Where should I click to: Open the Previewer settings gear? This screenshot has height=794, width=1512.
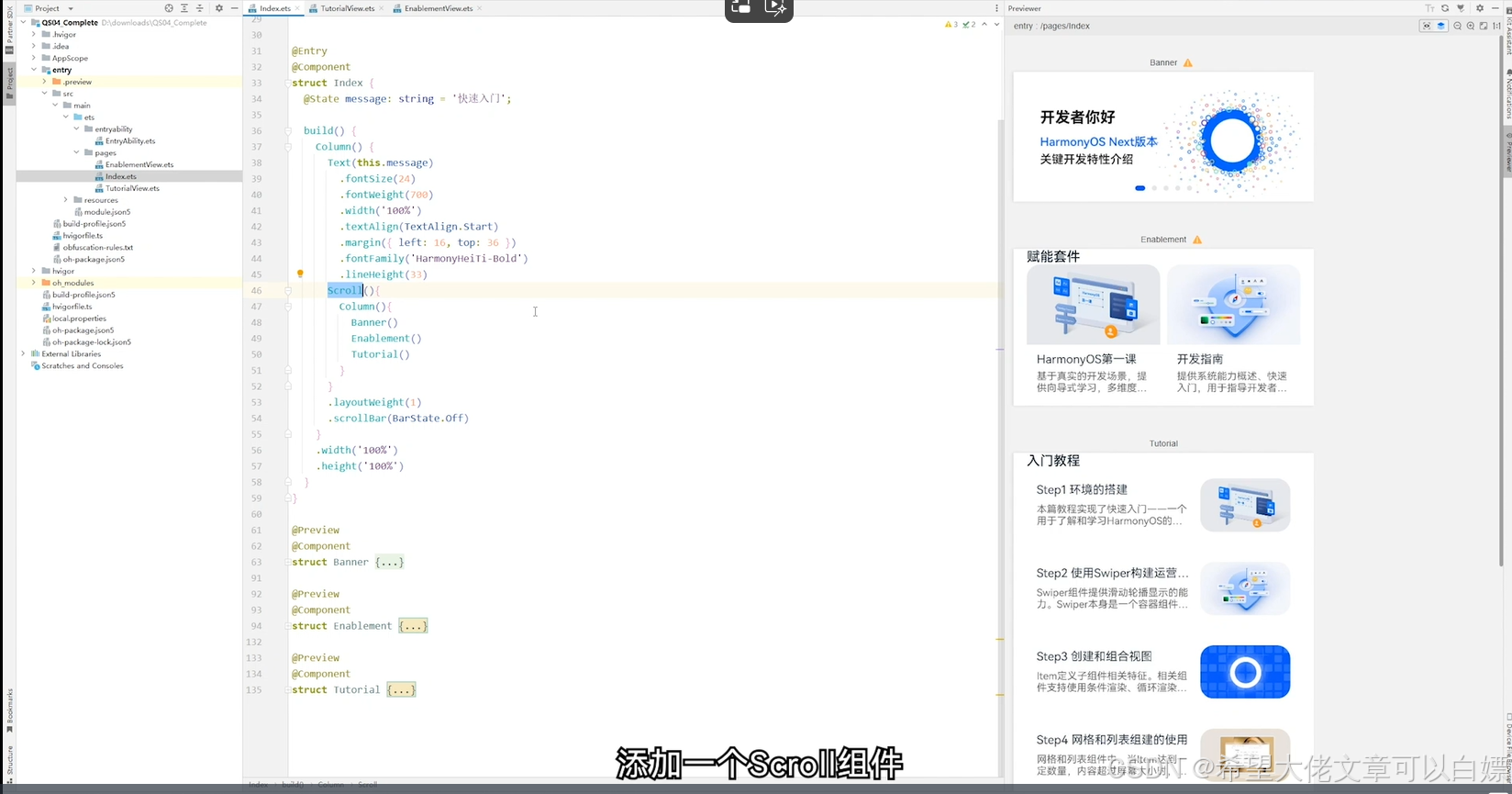[x=1480, y=8]
